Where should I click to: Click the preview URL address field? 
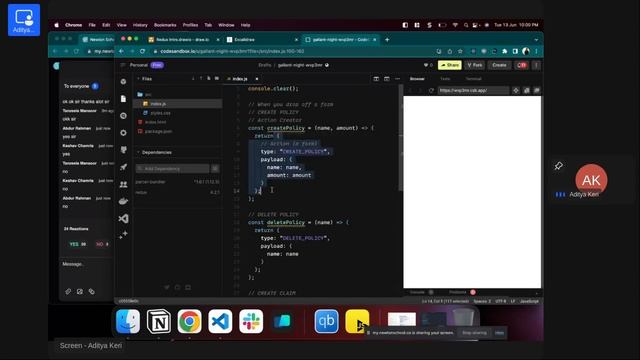point(473,90)
